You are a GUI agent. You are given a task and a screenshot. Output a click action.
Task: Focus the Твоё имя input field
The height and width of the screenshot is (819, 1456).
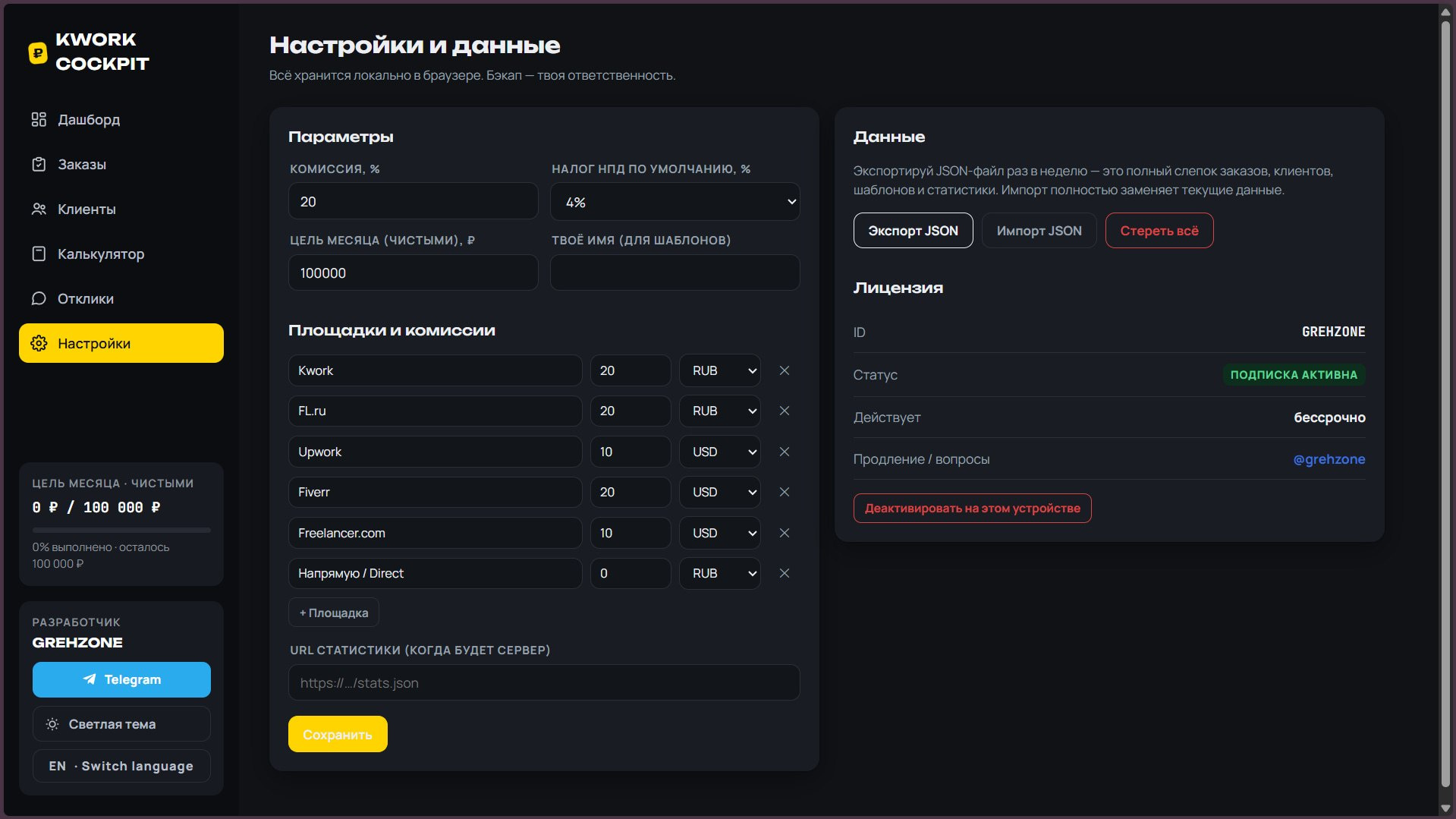coord(675,272)
